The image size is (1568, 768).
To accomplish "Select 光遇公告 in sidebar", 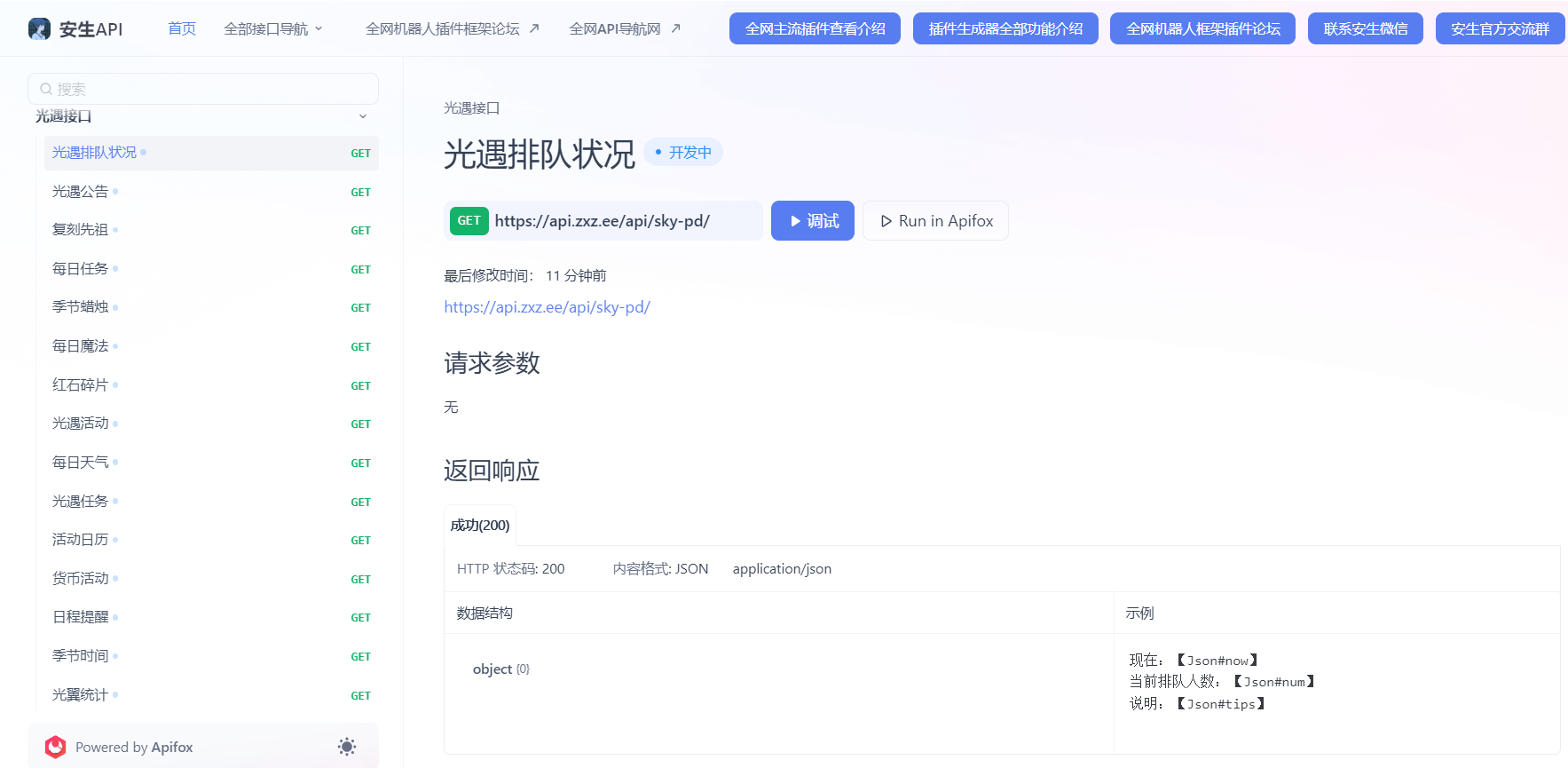I will pyautogui.click(x=211, y=192).
